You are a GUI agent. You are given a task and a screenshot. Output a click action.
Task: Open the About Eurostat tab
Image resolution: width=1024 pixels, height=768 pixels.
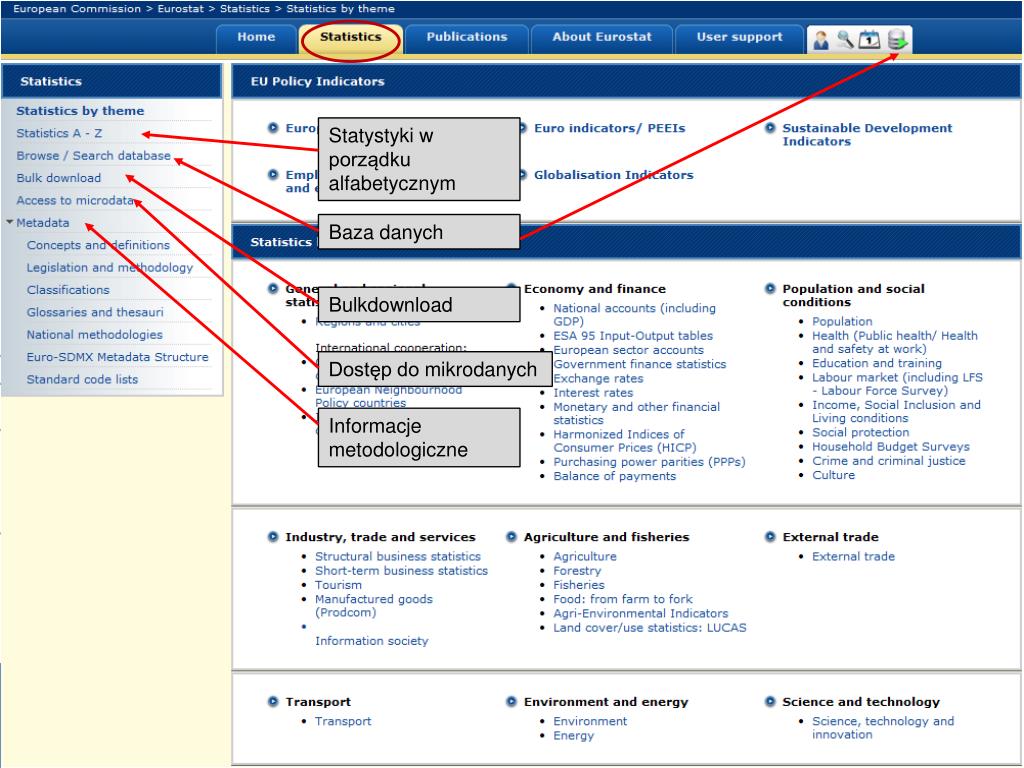[x=601, y=37]
